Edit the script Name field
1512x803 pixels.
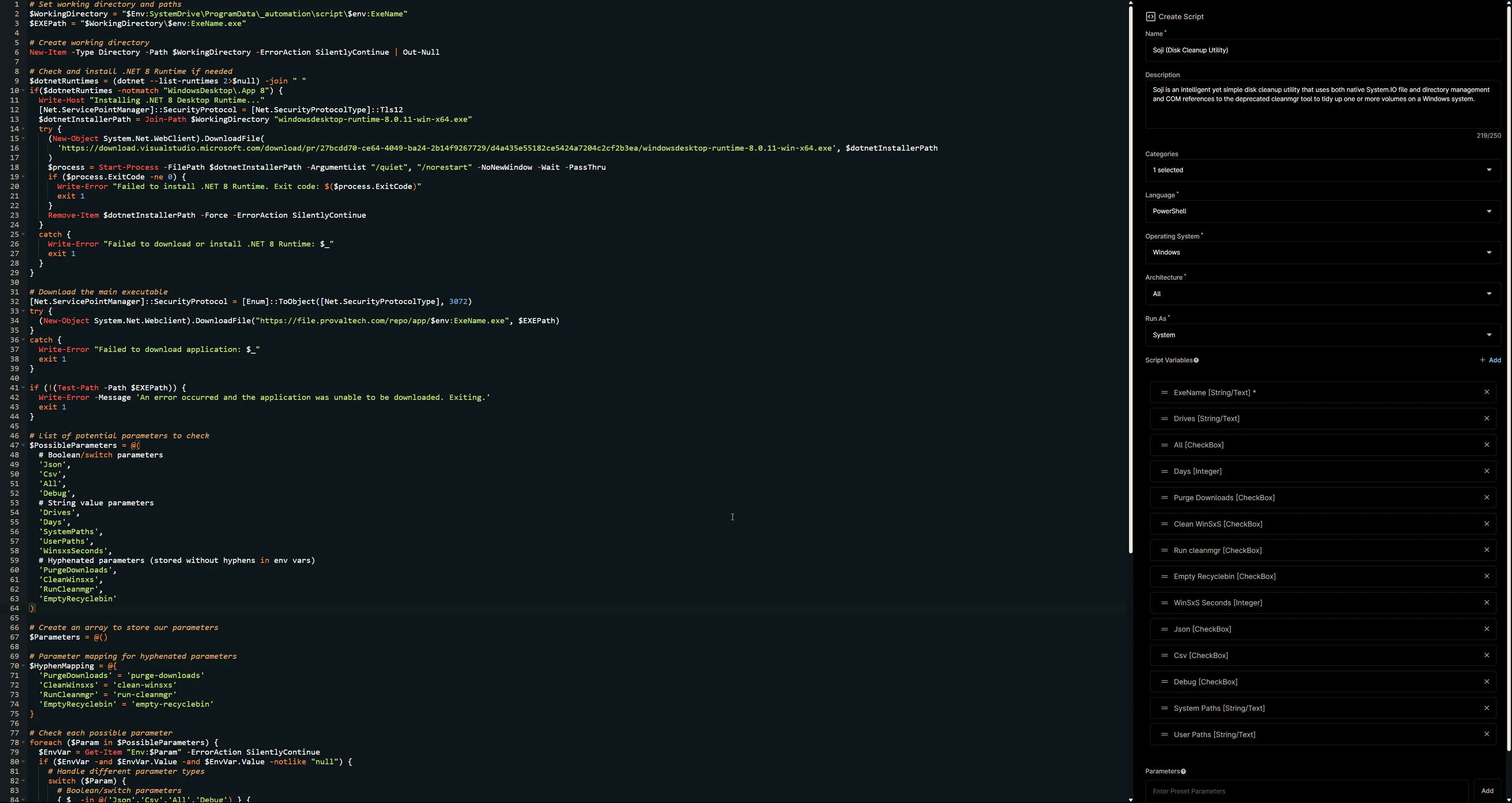click(x=1322, y=50)
